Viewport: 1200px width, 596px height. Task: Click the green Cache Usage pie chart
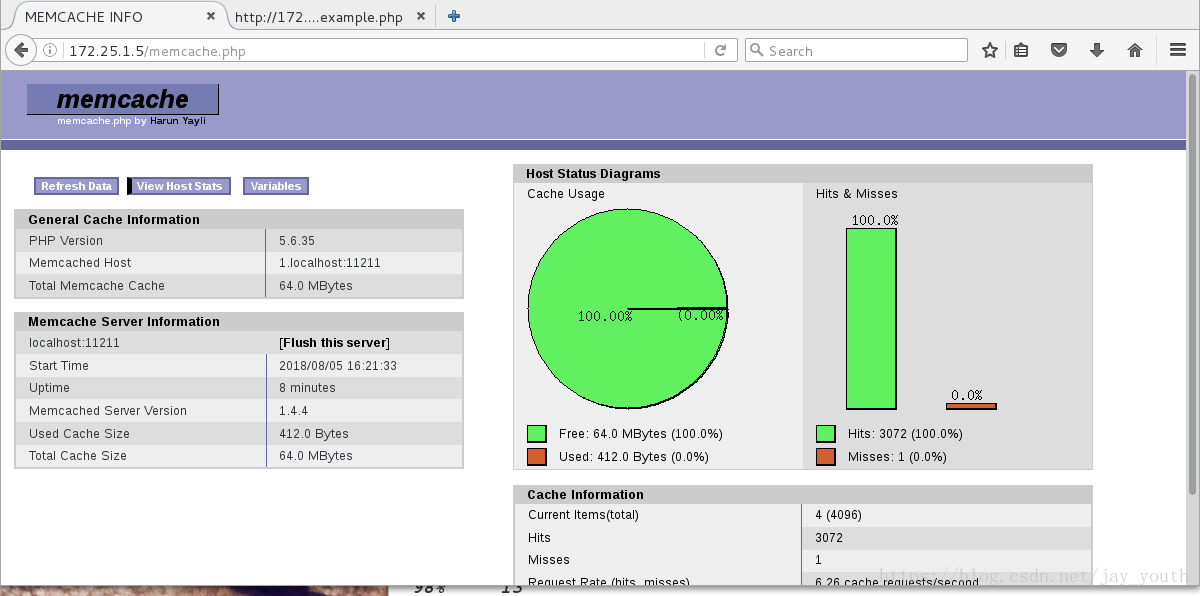point(627,309)
